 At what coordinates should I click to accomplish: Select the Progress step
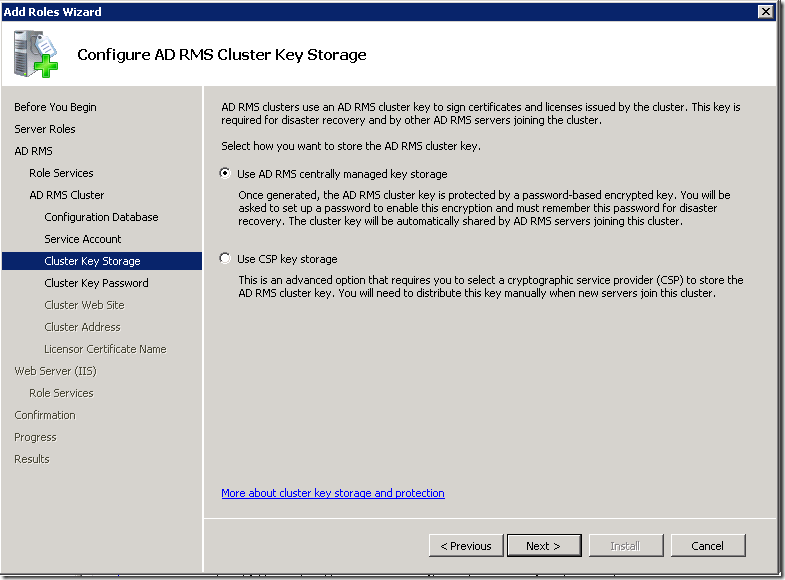(35, 437)
